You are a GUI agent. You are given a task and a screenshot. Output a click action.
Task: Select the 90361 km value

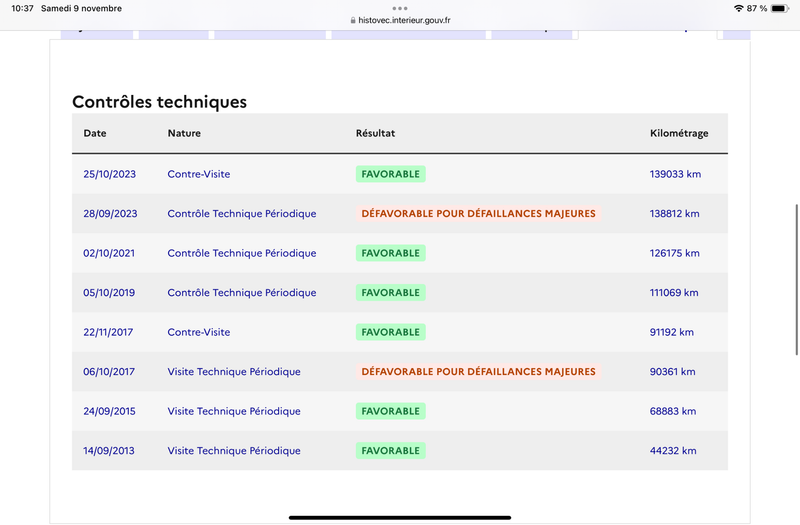[672, 371]
